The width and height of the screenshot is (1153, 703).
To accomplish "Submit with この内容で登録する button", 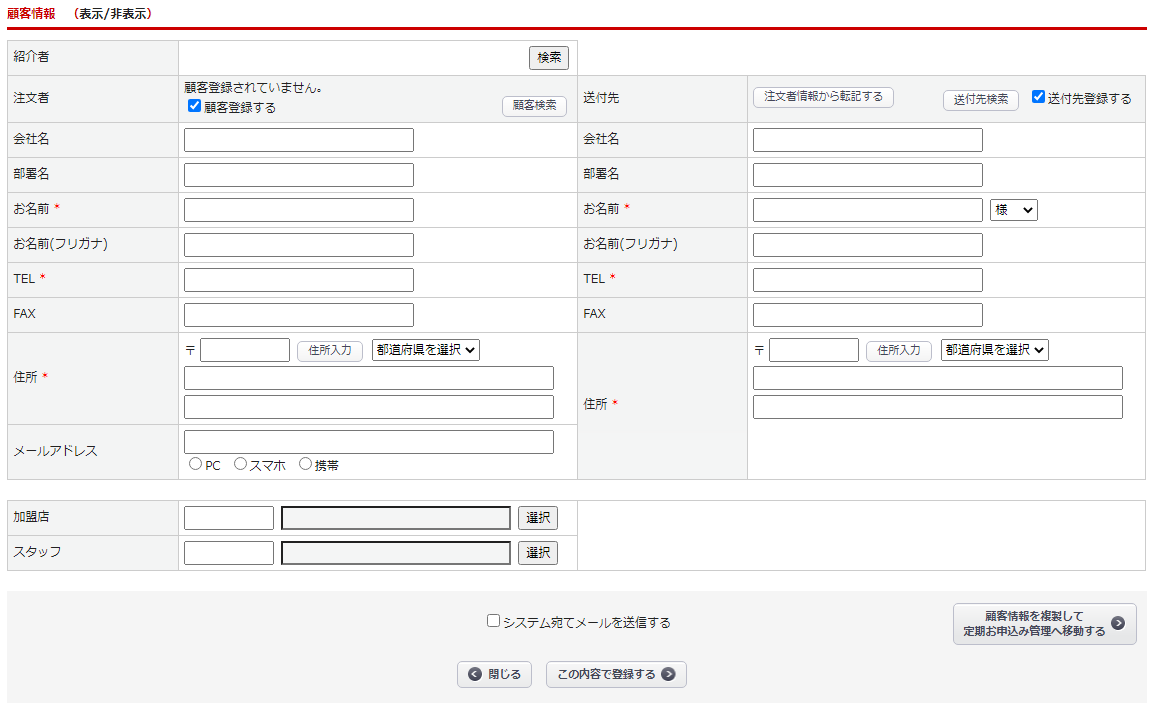I will [x=616, y=675].
